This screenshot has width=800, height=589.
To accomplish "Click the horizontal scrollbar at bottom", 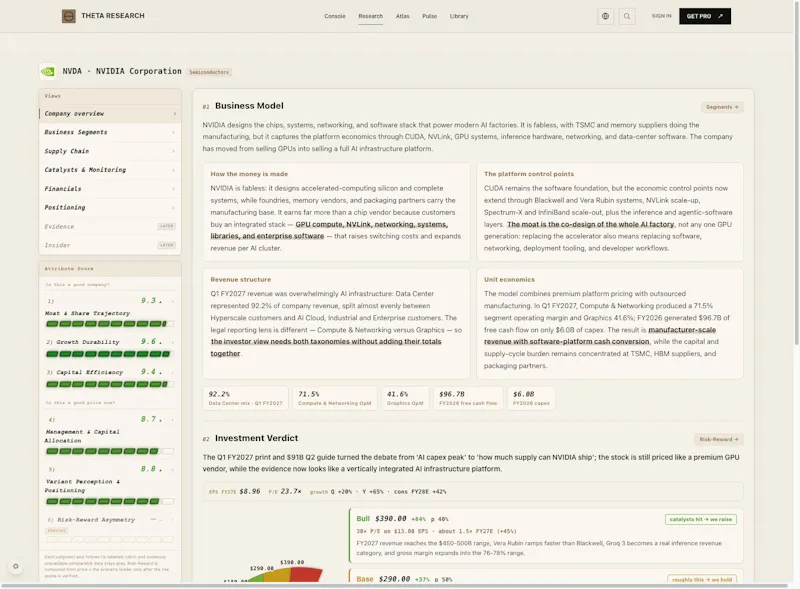I will pyautogui.click(x=395, y=585).
